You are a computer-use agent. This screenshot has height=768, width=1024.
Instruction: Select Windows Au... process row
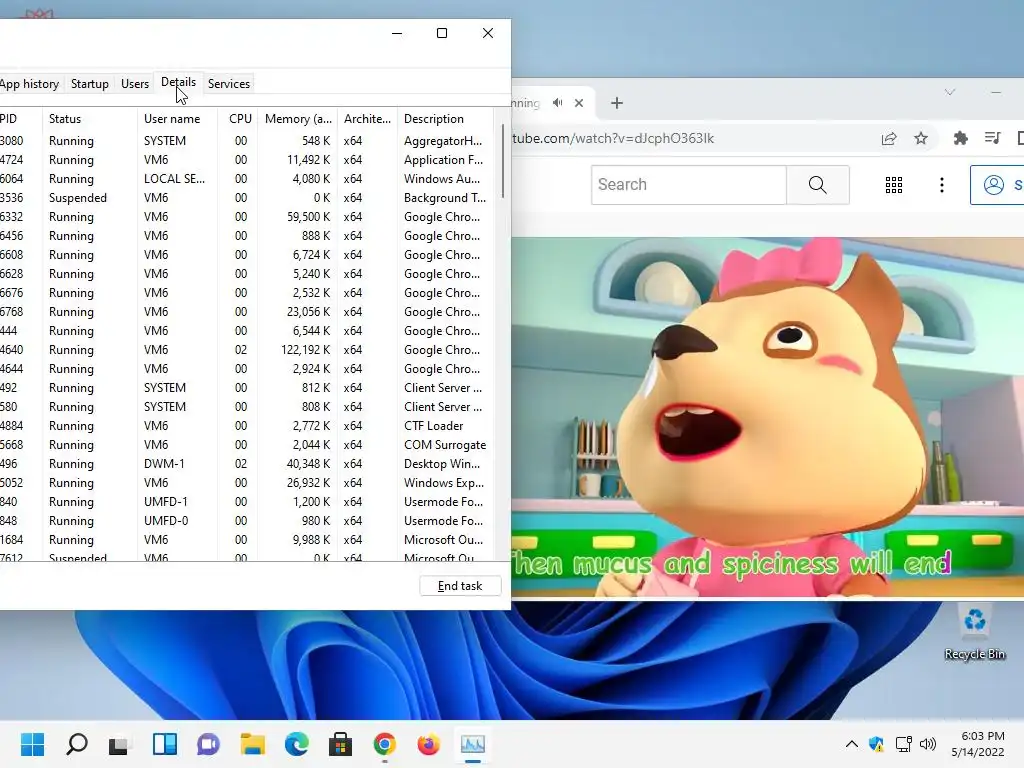(247, 179)
